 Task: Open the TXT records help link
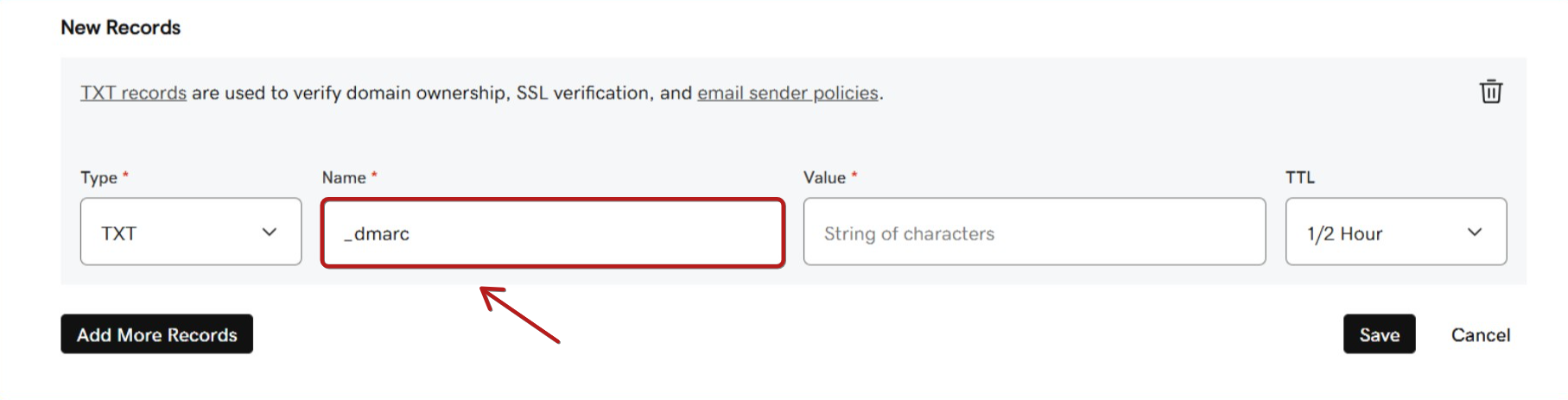[x=133, y=93]
